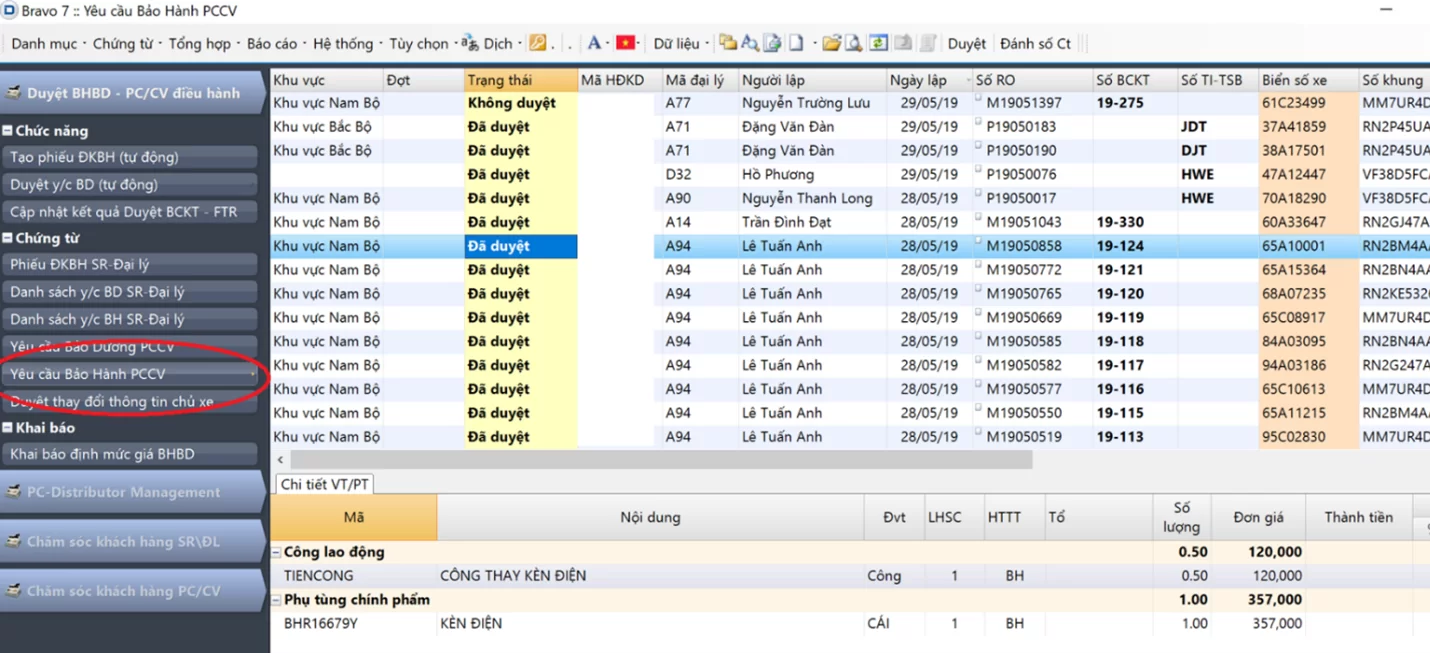Click the green refresh toolbar icon

coord(878,43)
